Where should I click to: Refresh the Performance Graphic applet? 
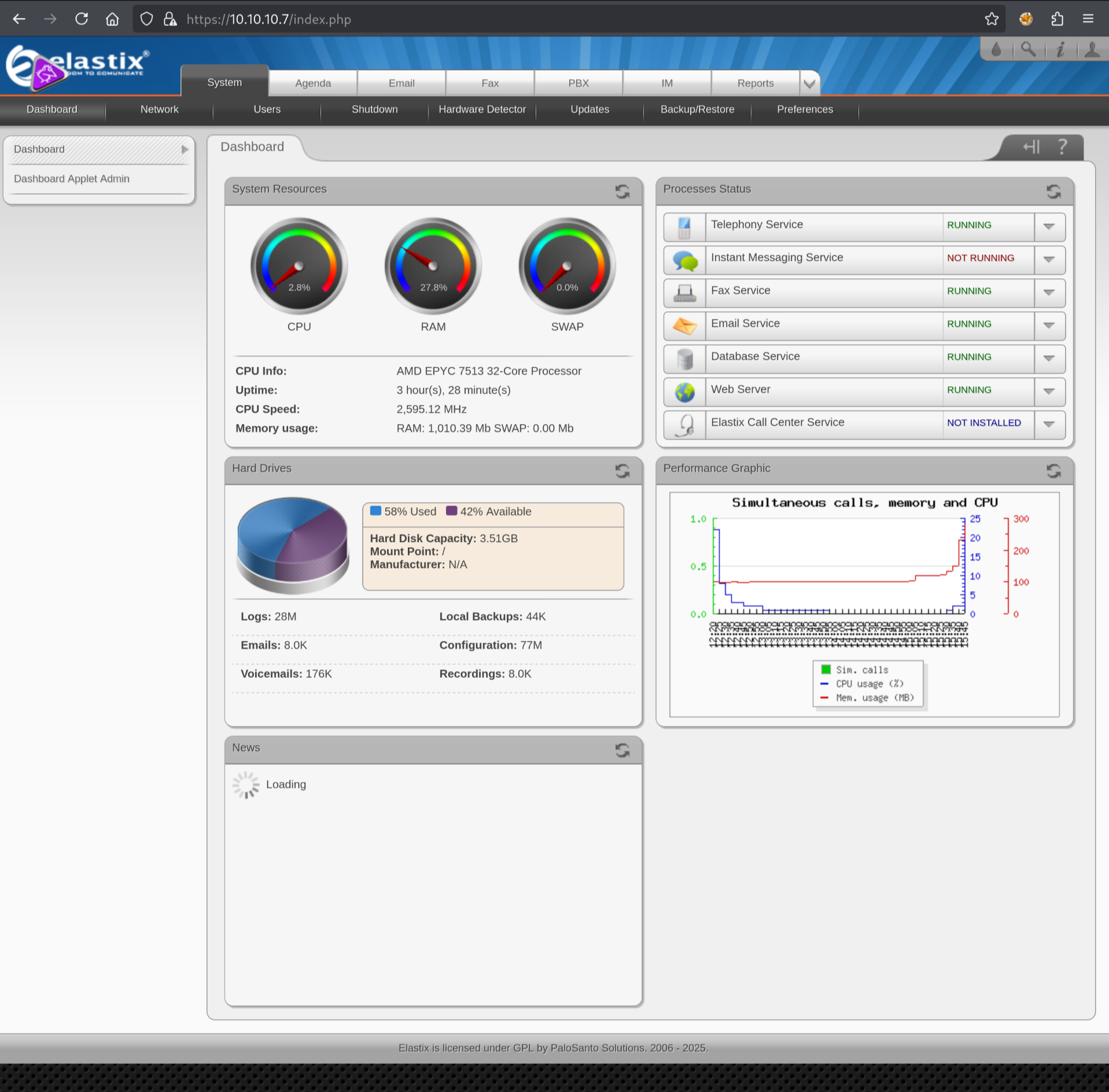click(1053, 471)
